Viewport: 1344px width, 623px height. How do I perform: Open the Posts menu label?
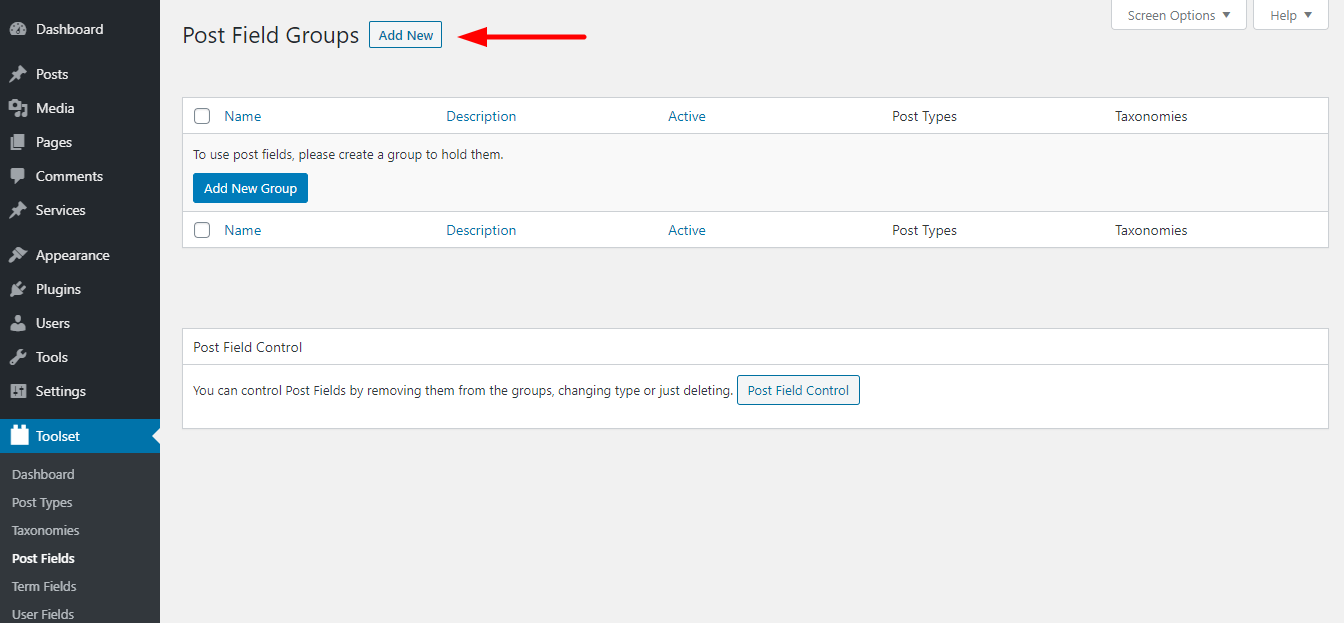tap(52, 74)
